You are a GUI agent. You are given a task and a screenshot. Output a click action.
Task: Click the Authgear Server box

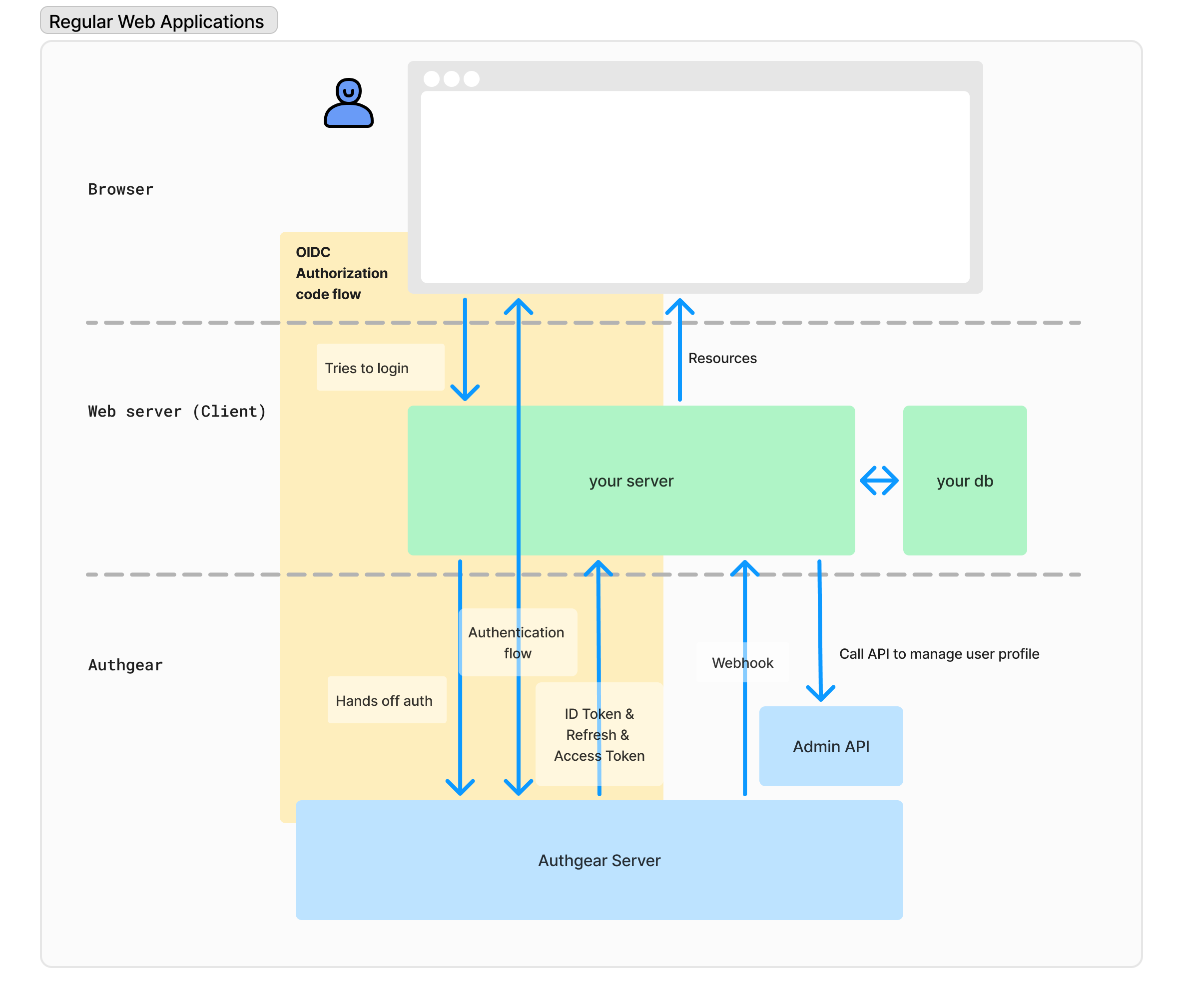[599, 860]
